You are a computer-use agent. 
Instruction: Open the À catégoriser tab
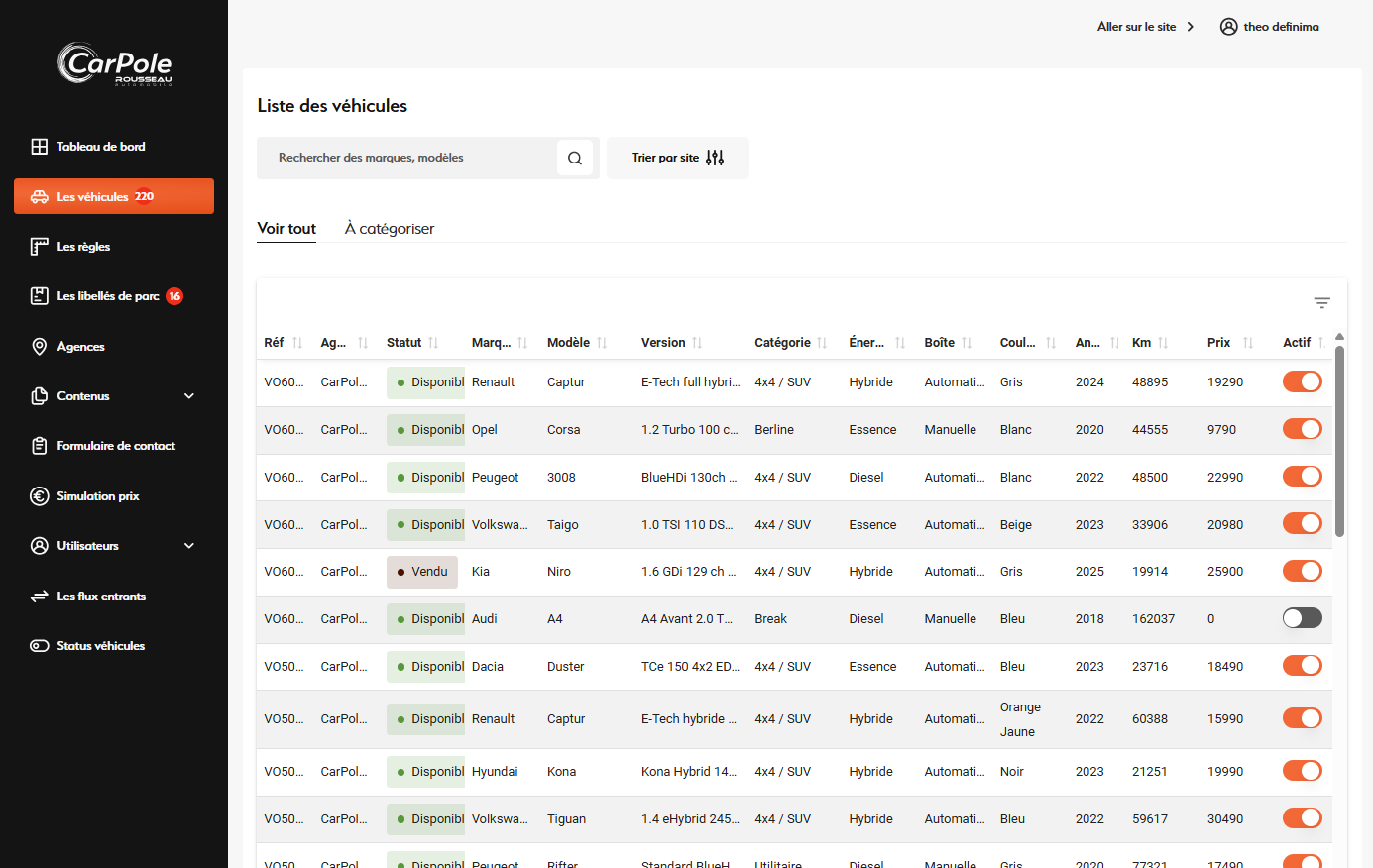(390, 229)
